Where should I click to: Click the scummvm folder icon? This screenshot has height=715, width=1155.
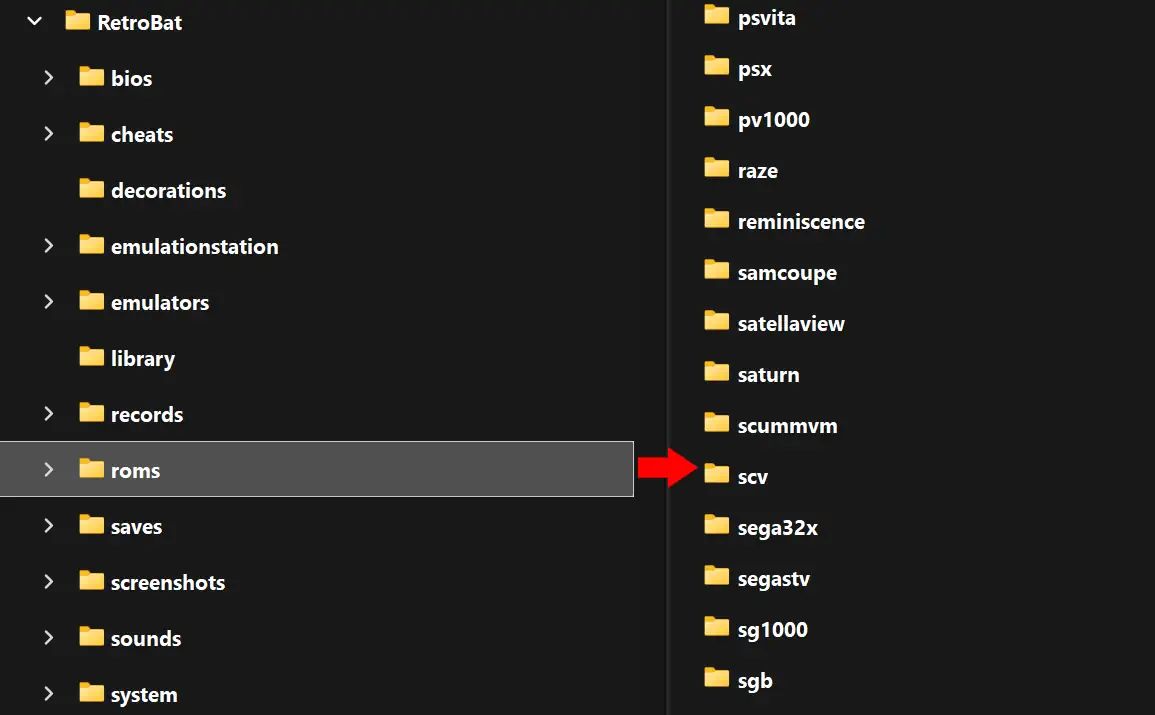tap(716, 423)
